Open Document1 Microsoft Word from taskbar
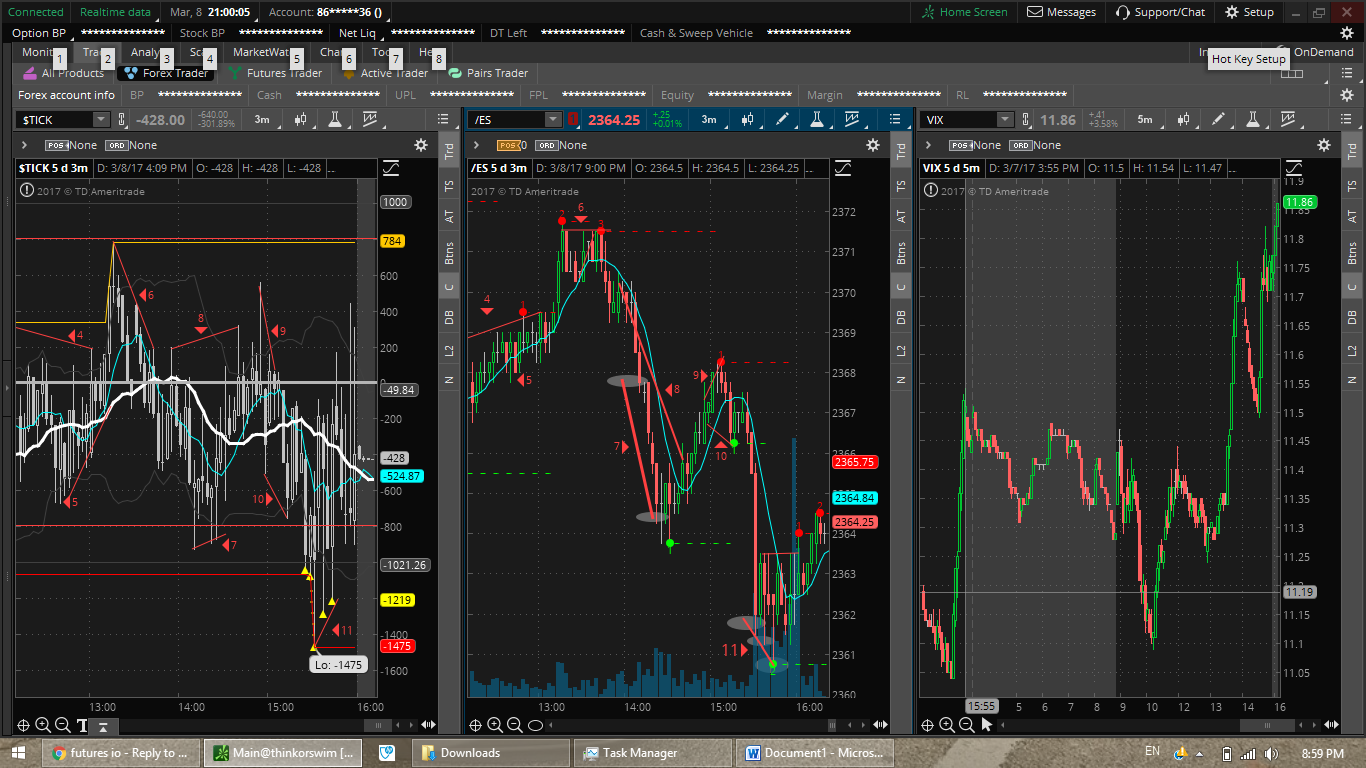Screen dimensions: 1366x768 [815, 753]
